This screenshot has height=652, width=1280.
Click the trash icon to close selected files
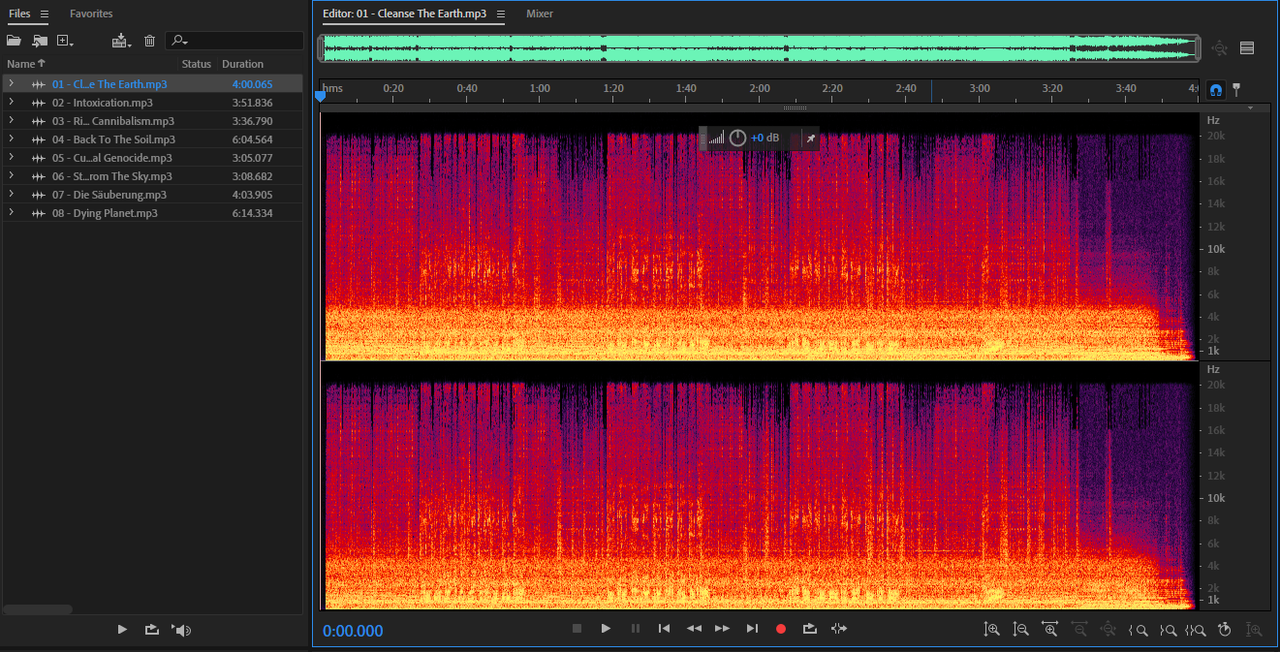point(150,41)
